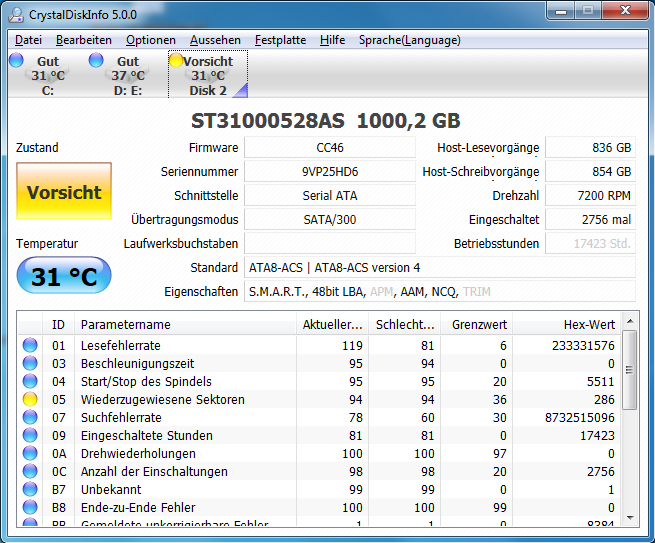This screenshot has height=543, width=655.
Task: Click status icon for Ende-zu-Ende Fehler
Action: [x=30, y=507]
